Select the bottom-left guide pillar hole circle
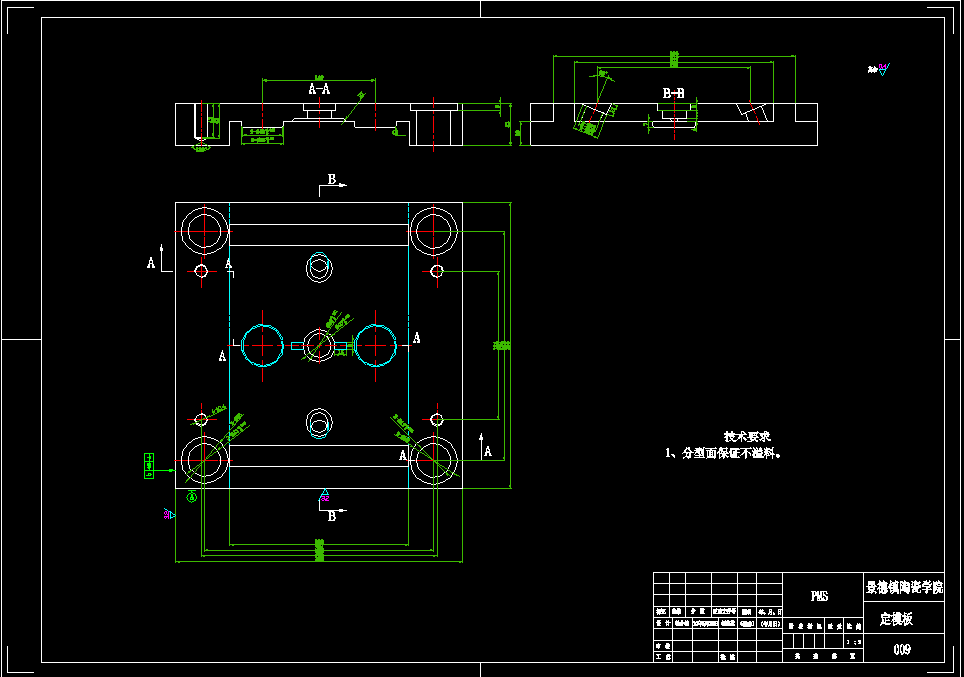This screenshot has width=964, height=677. (204, 460)
